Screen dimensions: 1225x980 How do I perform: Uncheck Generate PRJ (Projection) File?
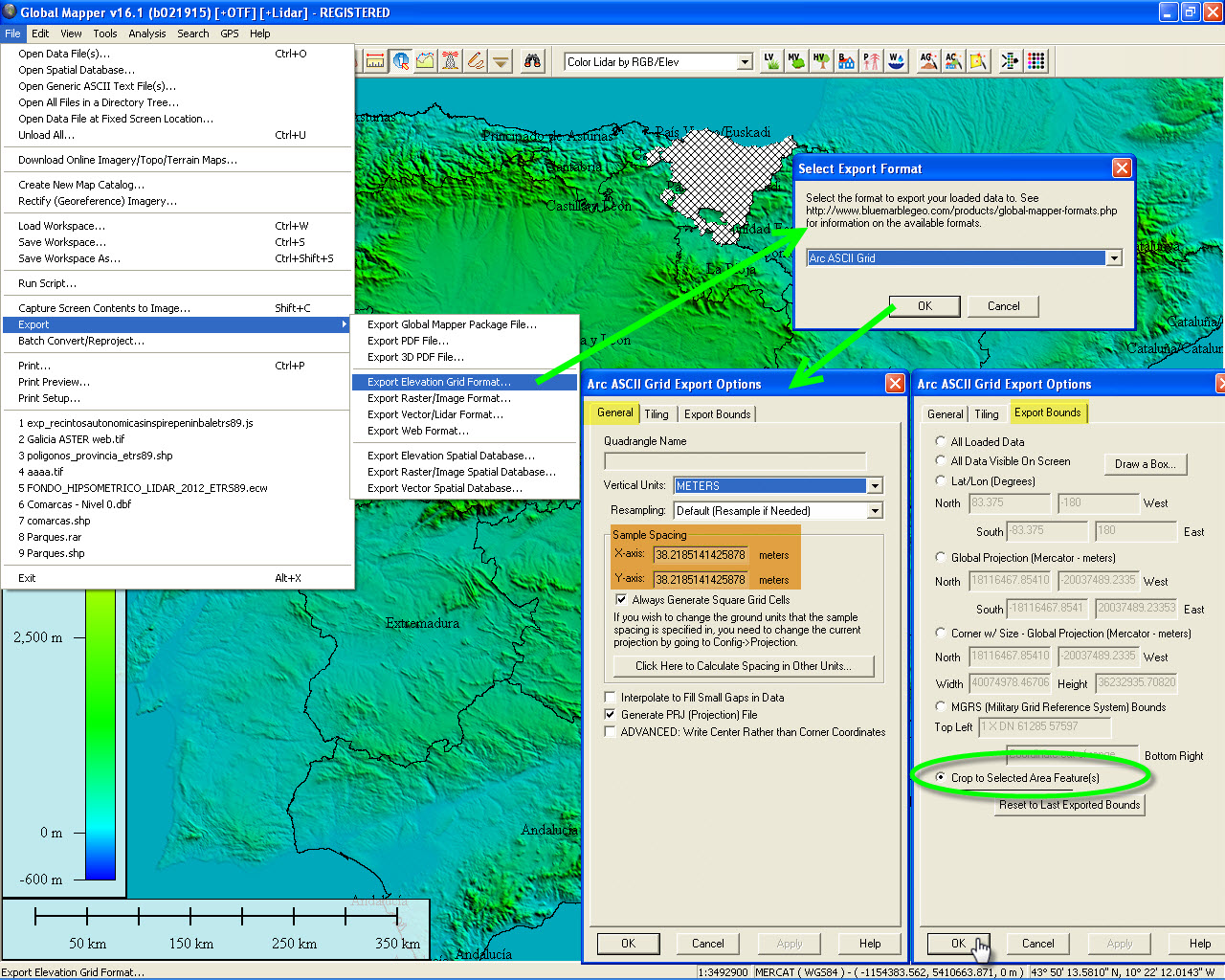[610, 714]
